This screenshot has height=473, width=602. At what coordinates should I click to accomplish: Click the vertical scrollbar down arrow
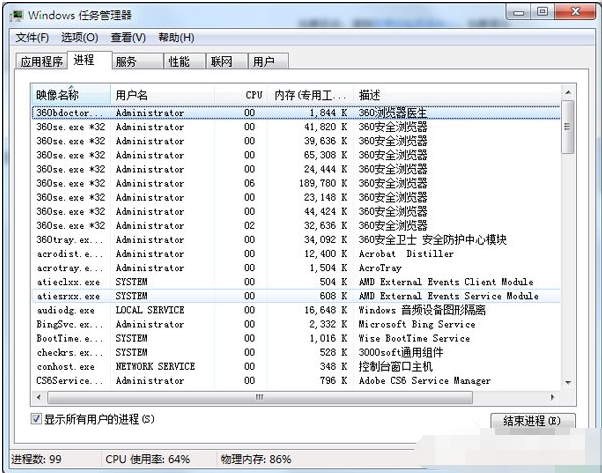coord(567,382)
